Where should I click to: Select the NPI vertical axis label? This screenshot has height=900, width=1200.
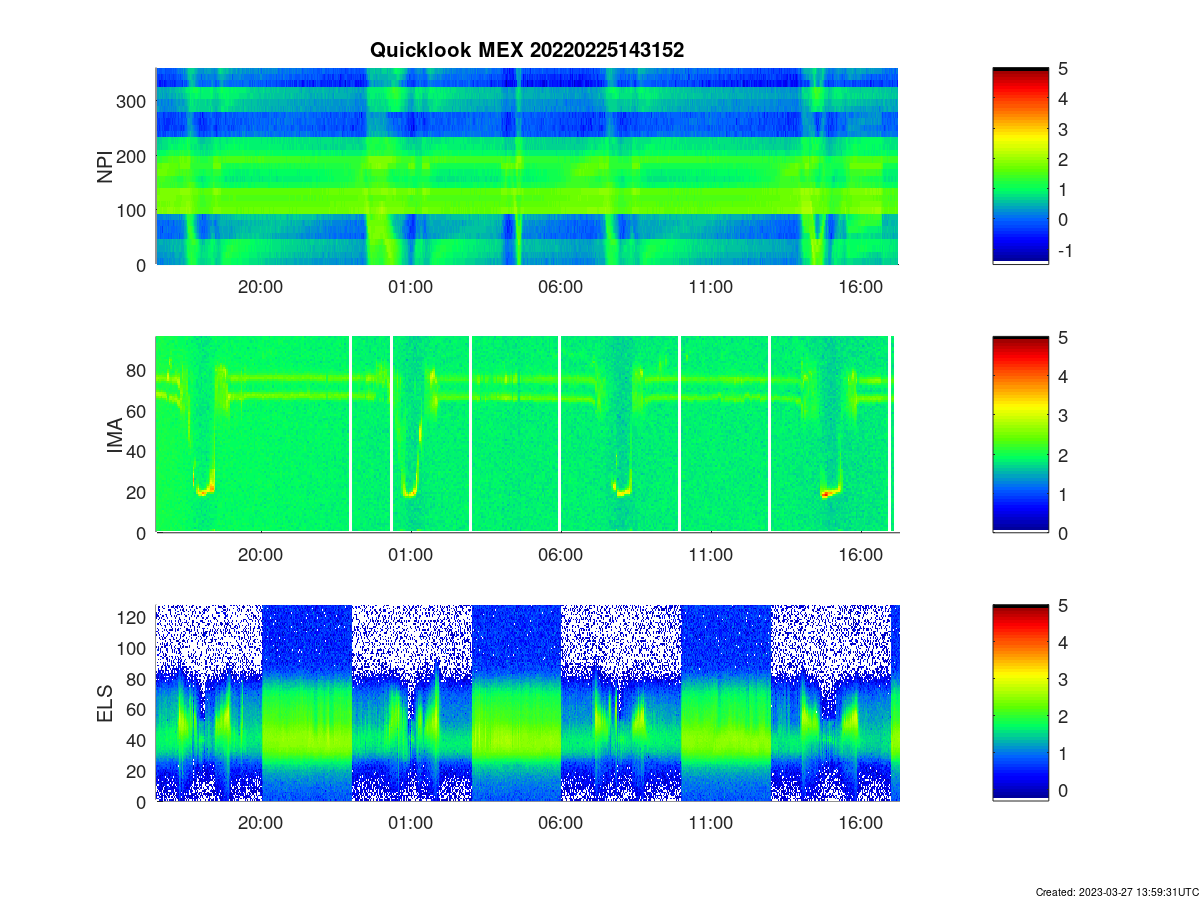pyautogui.click(x=105, y=166)
